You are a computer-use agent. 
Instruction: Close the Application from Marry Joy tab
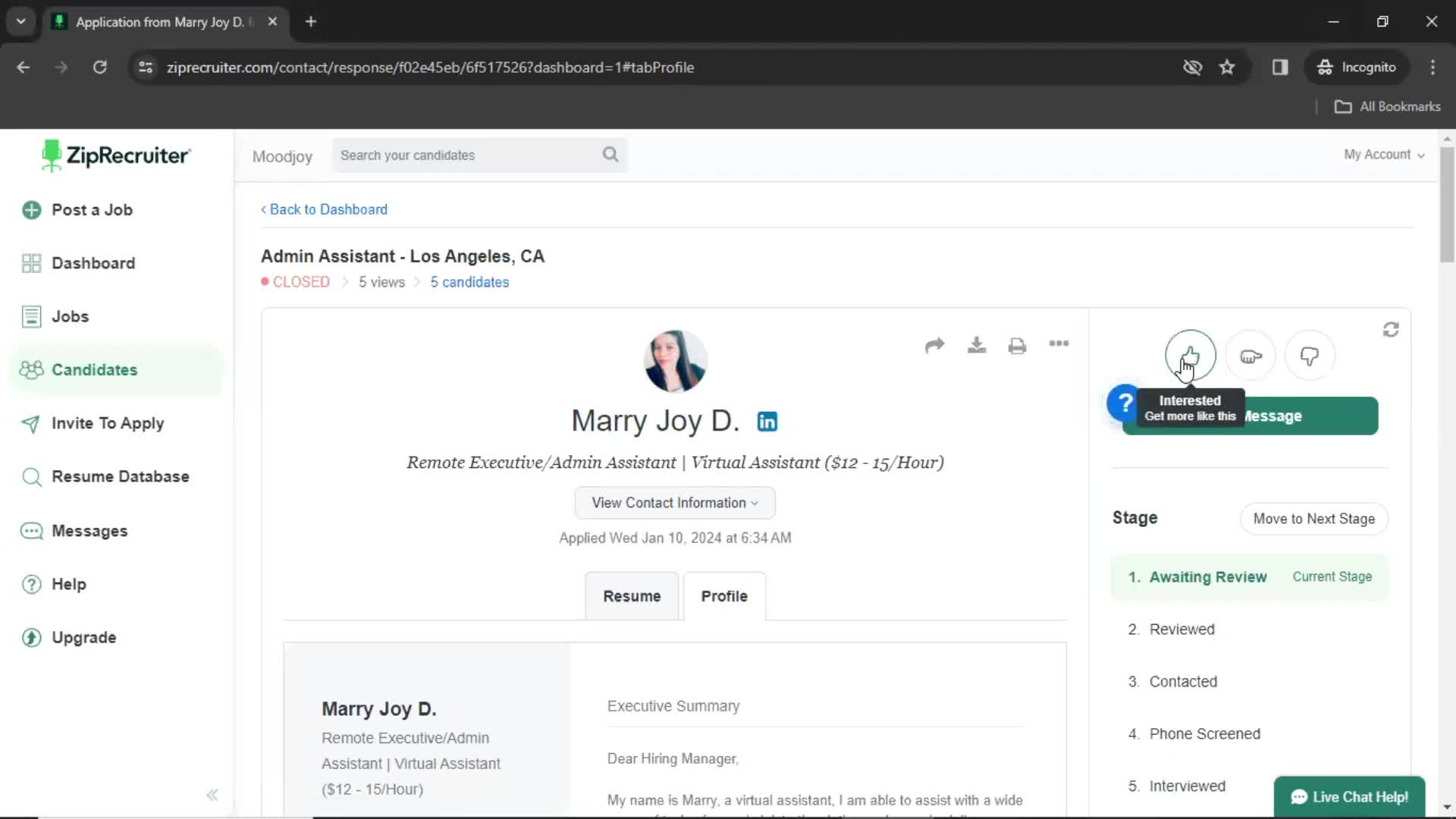pyautogui.click(x=273, y=22)
